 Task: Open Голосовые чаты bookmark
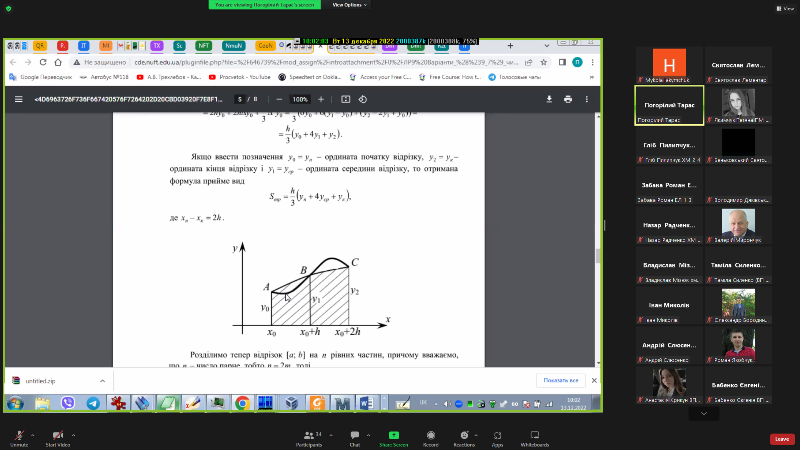click(515, 77)
